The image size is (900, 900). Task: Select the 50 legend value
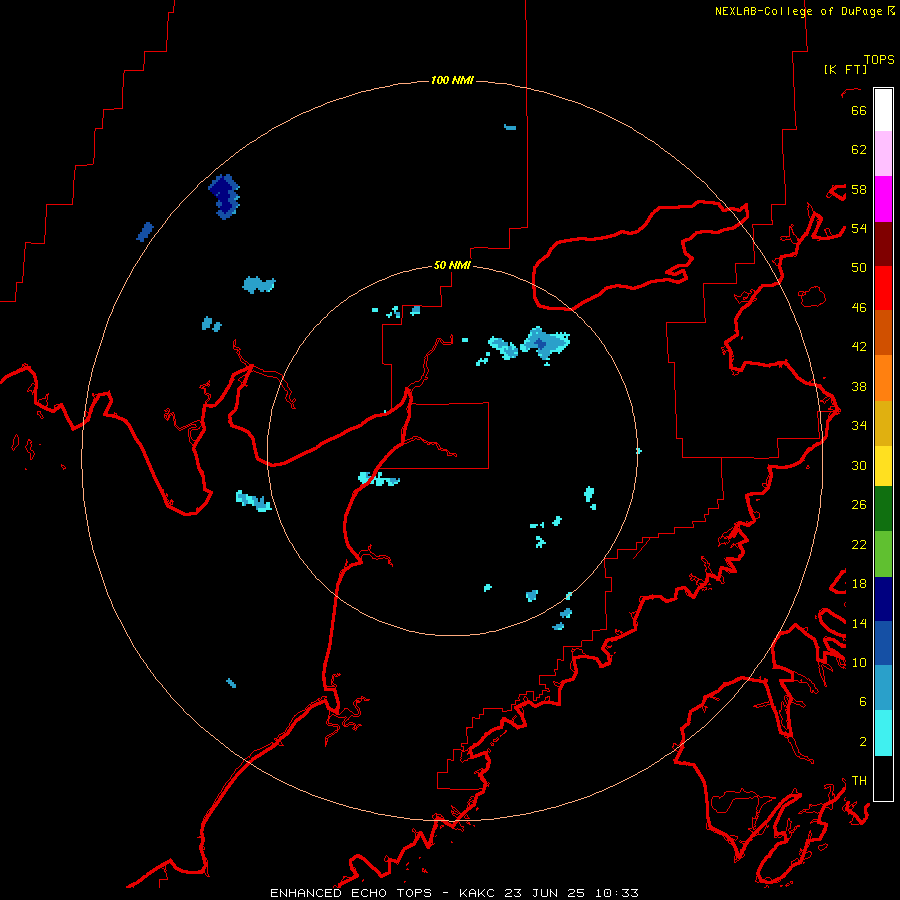pyautogui.click(x=859, y=268)
